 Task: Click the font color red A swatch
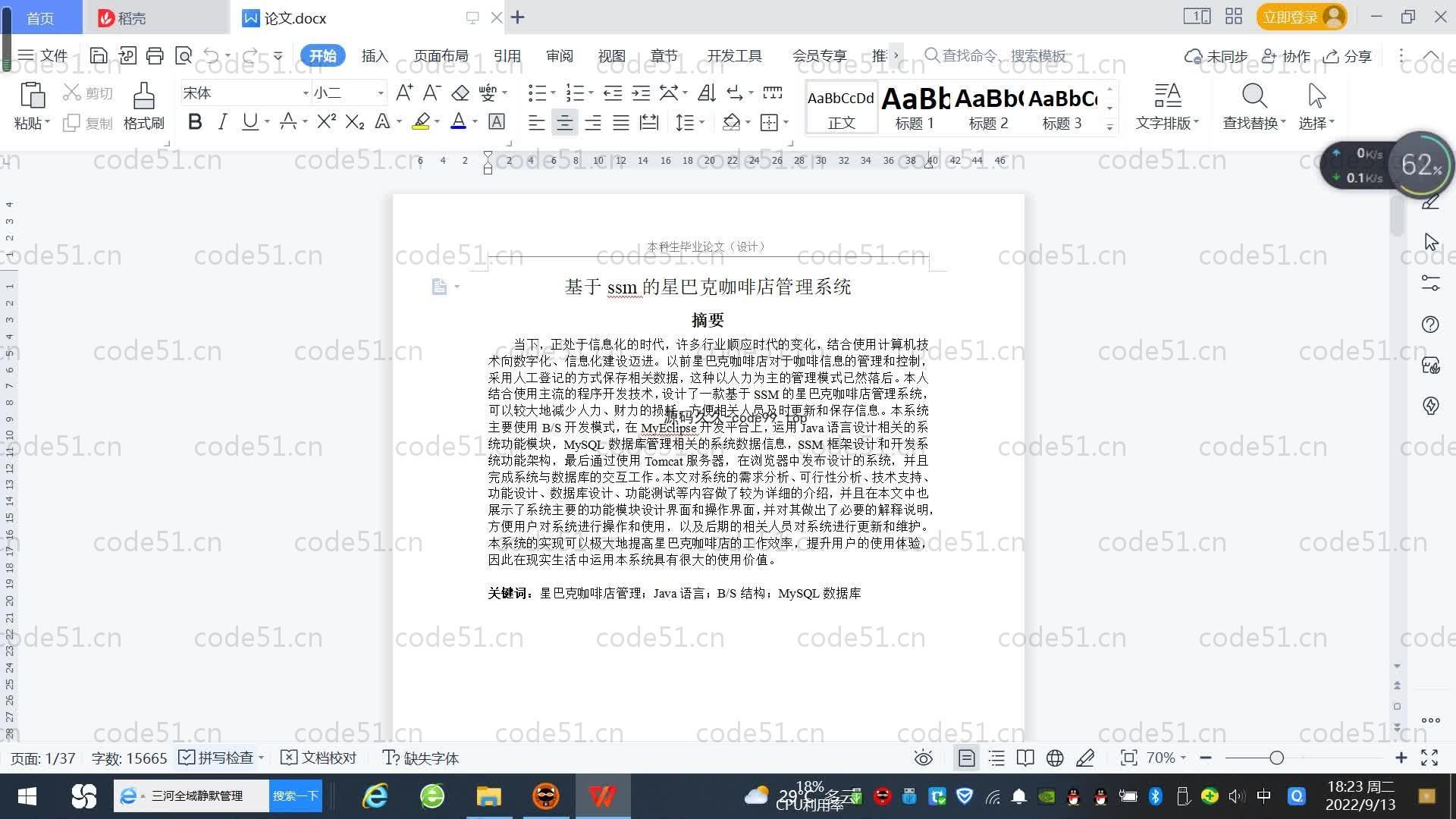pyautogui.click(x=458, y=121)
